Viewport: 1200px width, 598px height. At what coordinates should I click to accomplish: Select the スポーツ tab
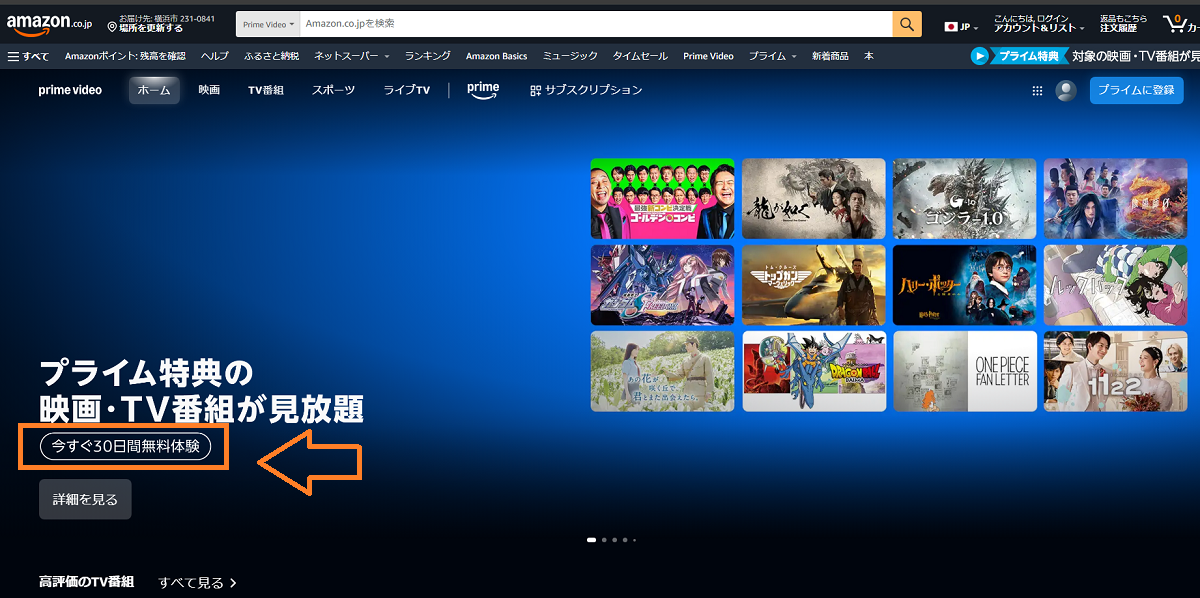point(333,90)
